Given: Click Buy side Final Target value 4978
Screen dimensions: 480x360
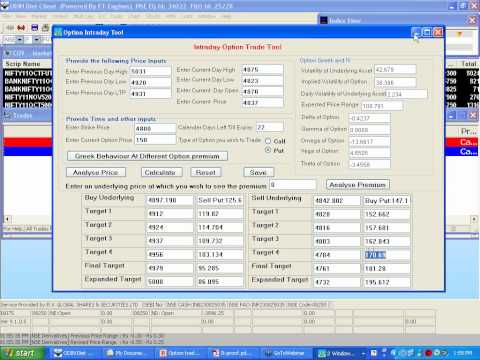Looking at the screenshot, I should (170, 268).
